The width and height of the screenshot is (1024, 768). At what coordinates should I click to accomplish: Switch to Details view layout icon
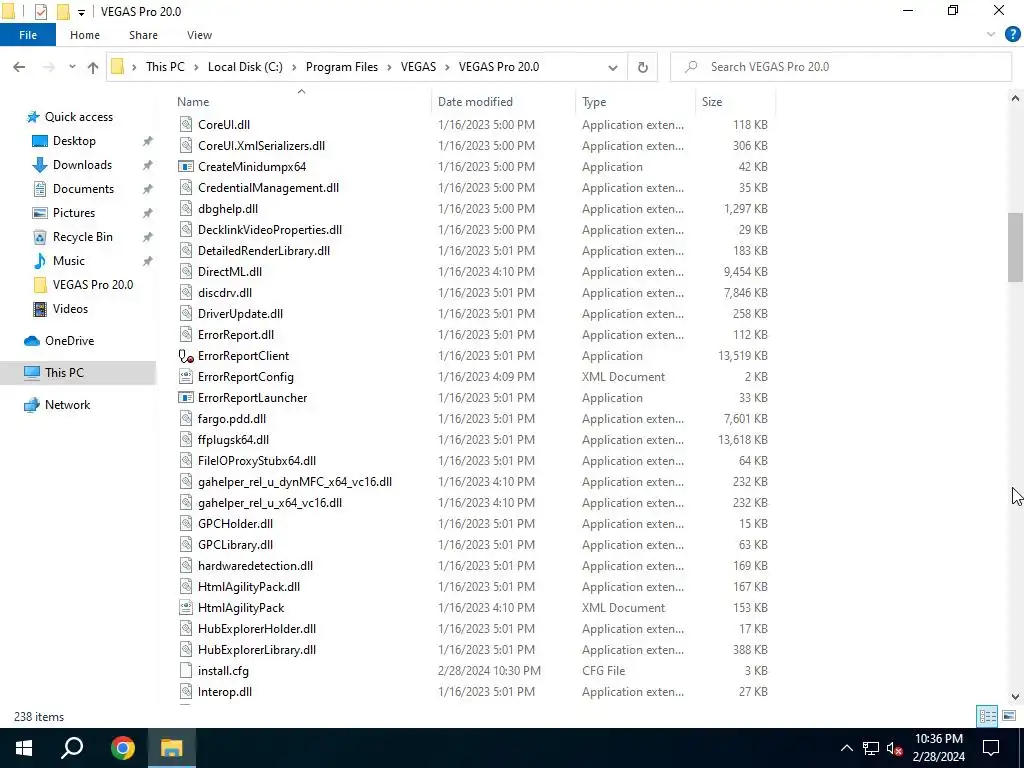point(987,716)
